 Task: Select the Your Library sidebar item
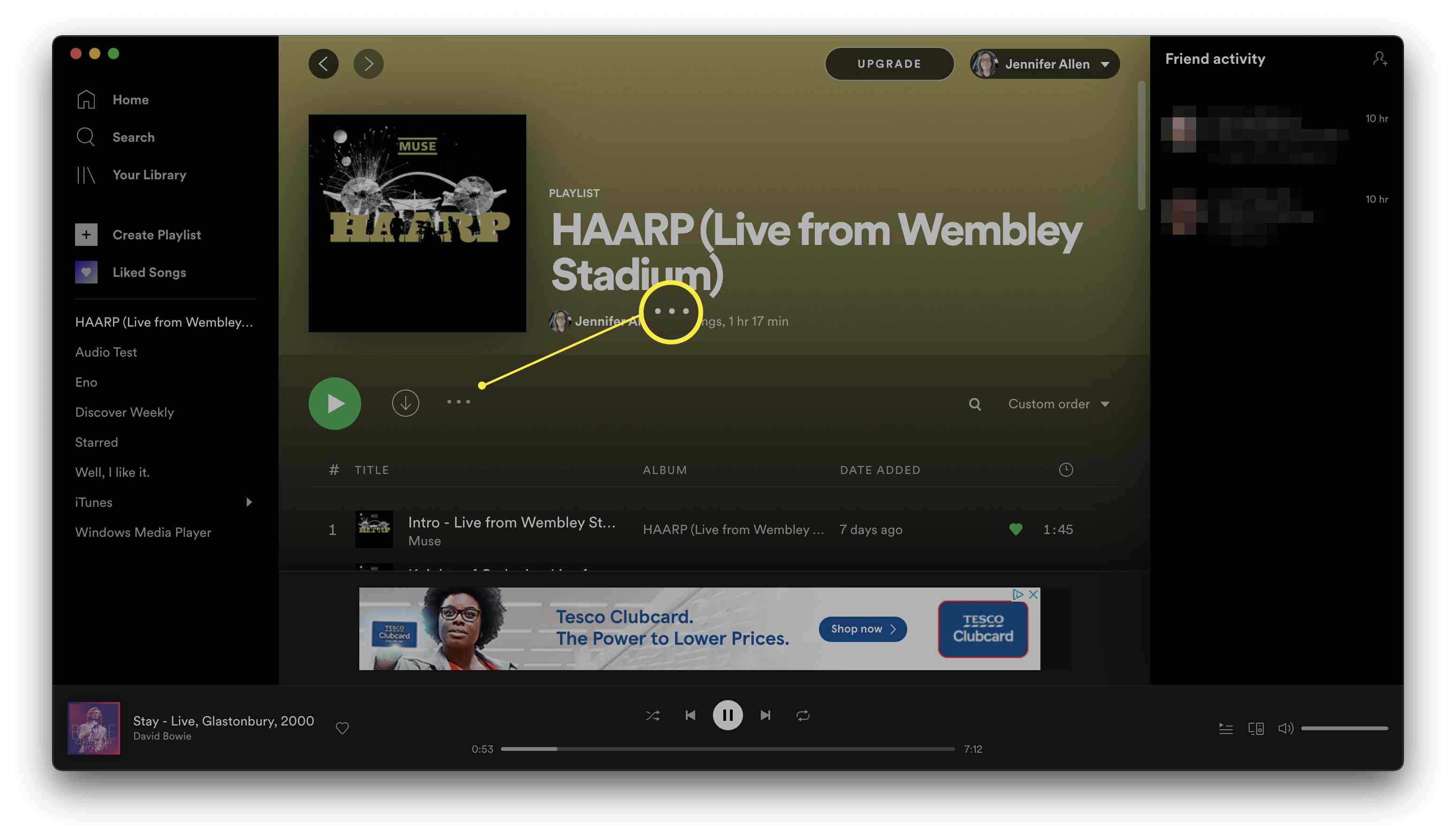(149, 174)
